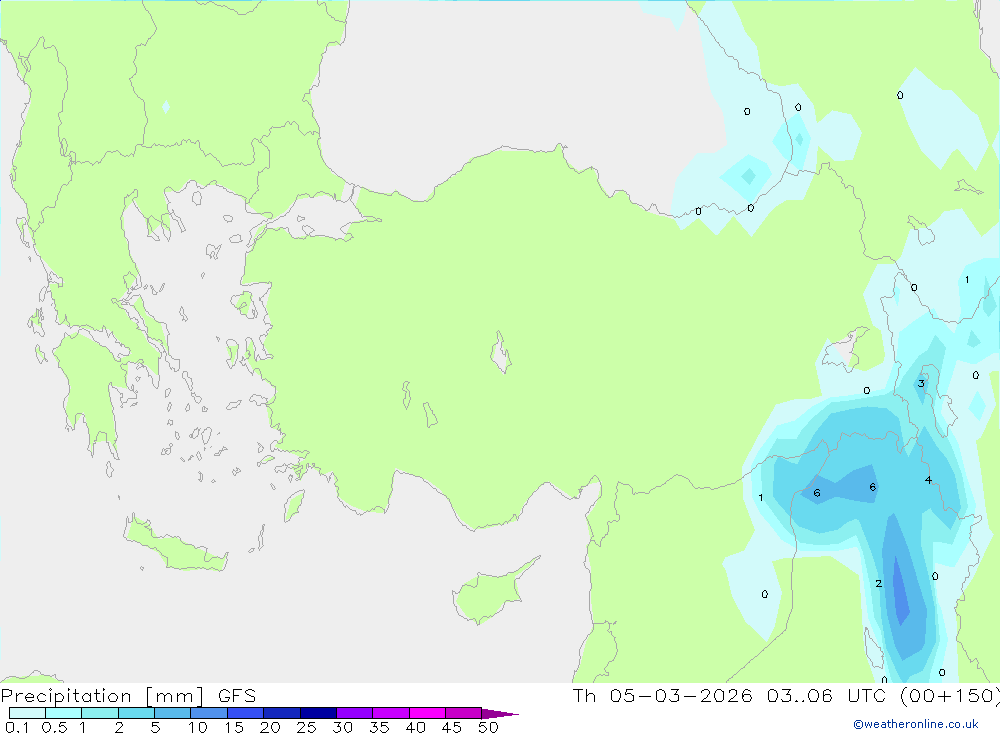Click the 40–45 mm magenta legend swatch
1000x733 pixels.
(x=427, y=713)
